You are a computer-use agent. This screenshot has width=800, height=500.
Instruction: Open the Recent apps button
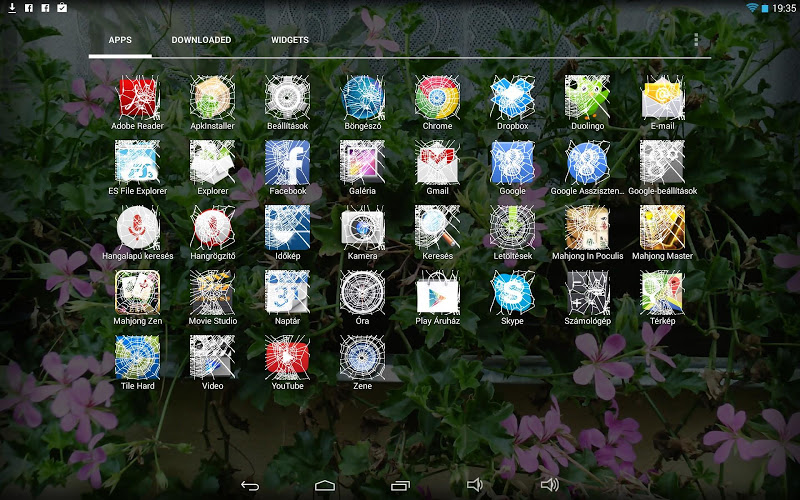pyautogui.click(x=400, y=485)
